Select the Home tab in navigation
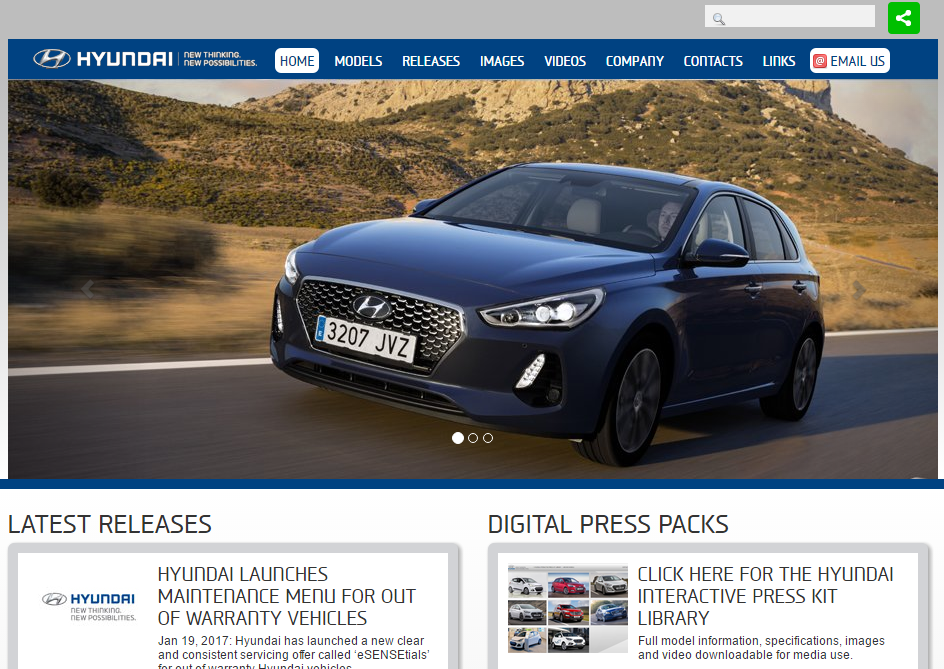 point(297,61)
